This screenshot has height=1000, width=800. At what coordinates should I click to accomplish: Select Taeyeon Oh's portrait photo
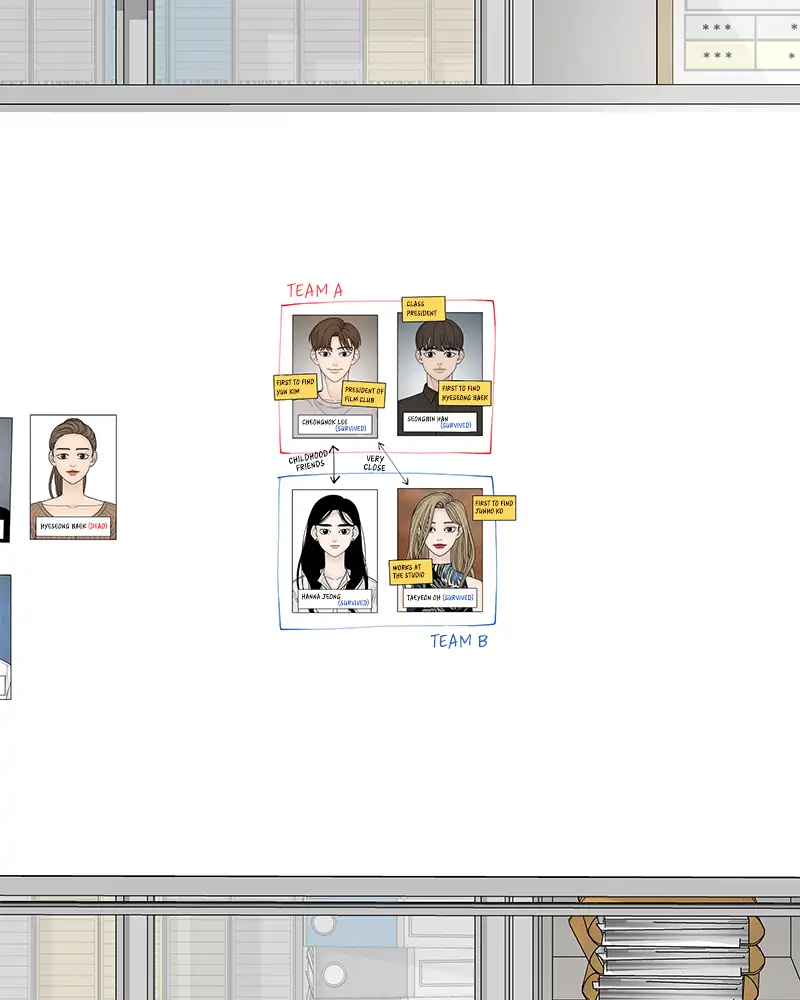[440, 550]
